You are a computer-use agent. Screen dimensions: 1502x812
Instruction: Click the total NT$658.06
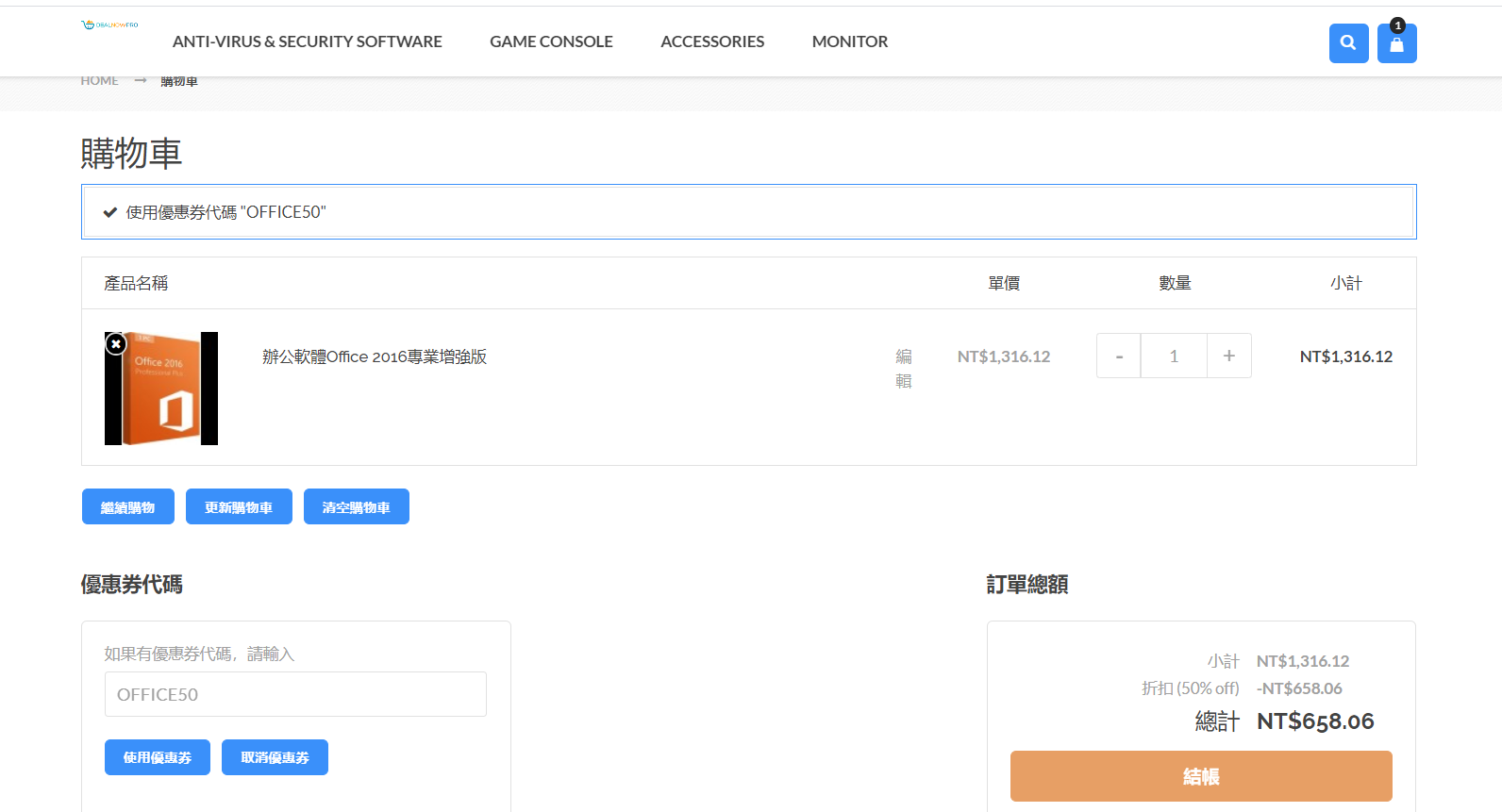coord(1315,721)
